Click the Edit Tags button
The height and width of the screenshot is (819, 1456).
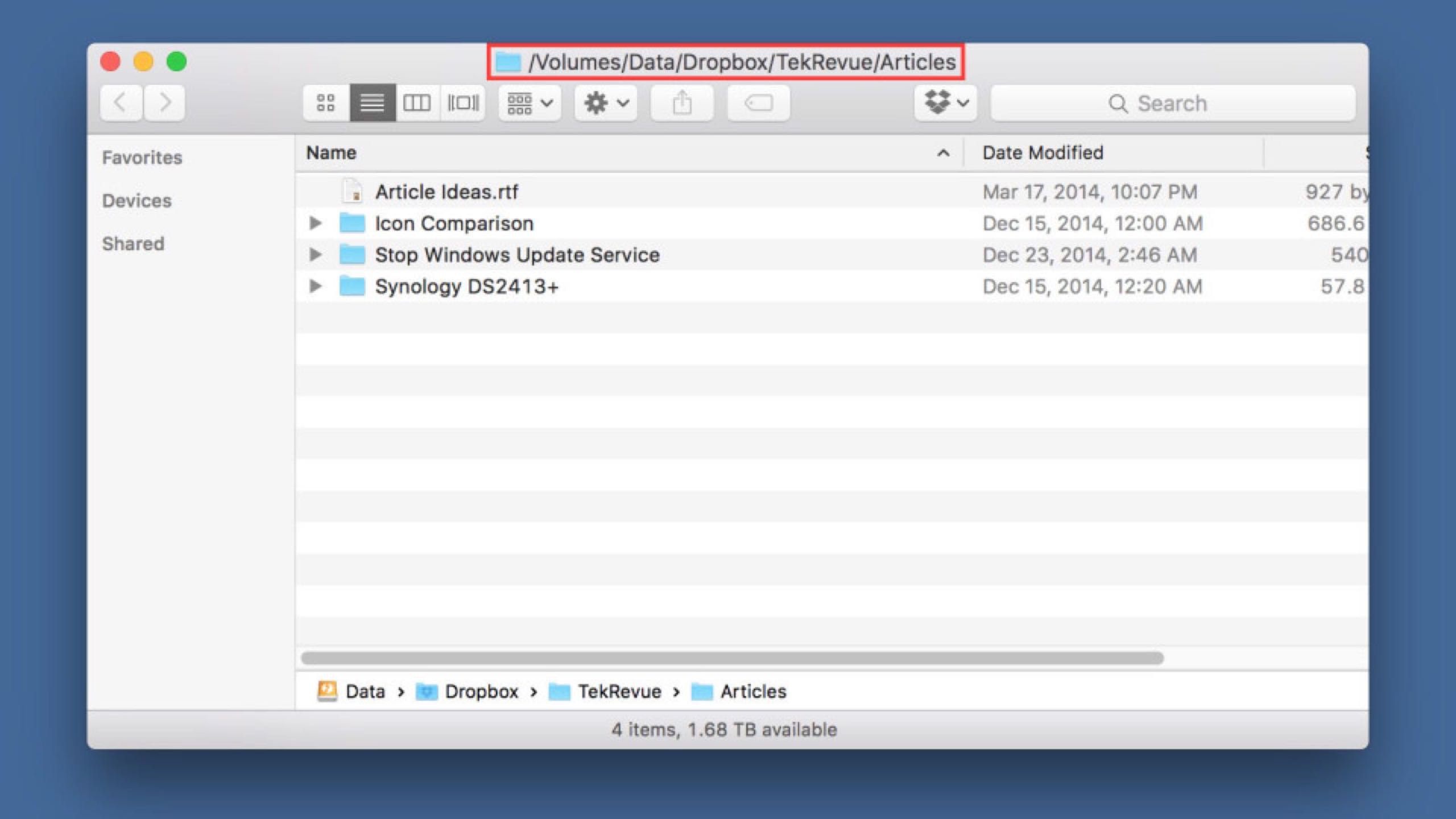pos(758,103)
